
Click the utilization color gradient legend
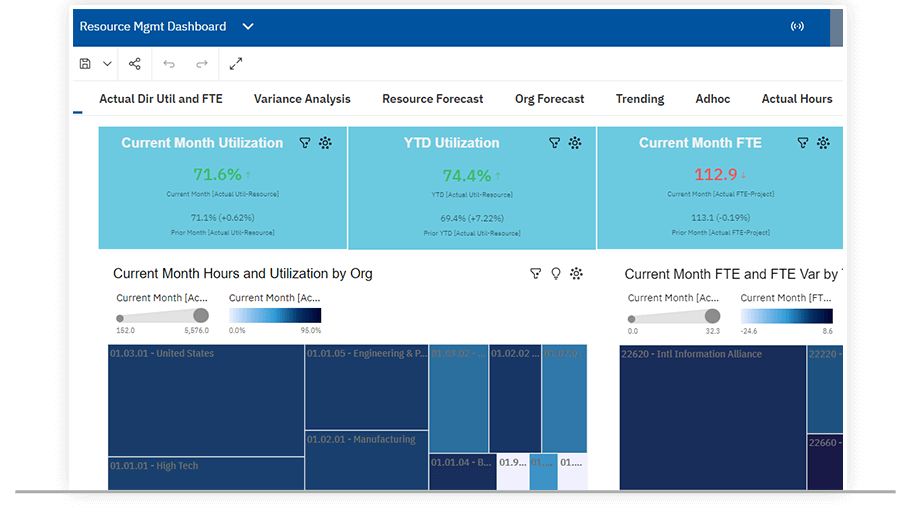pyautogui.click(x=275, y=315)
